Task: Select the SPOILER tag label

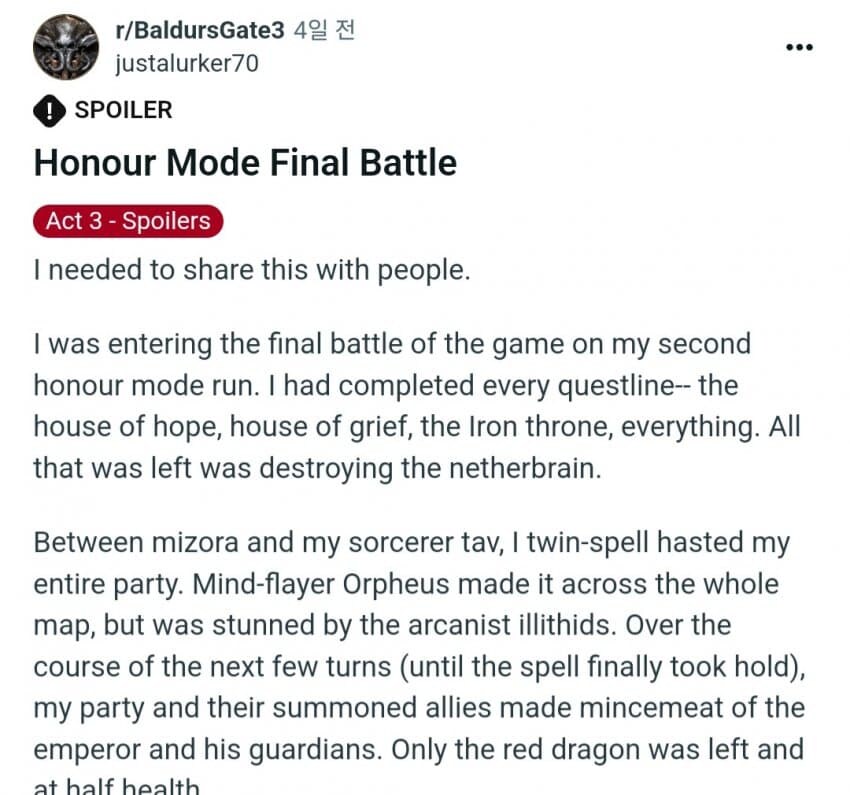Action: point(124,110)
